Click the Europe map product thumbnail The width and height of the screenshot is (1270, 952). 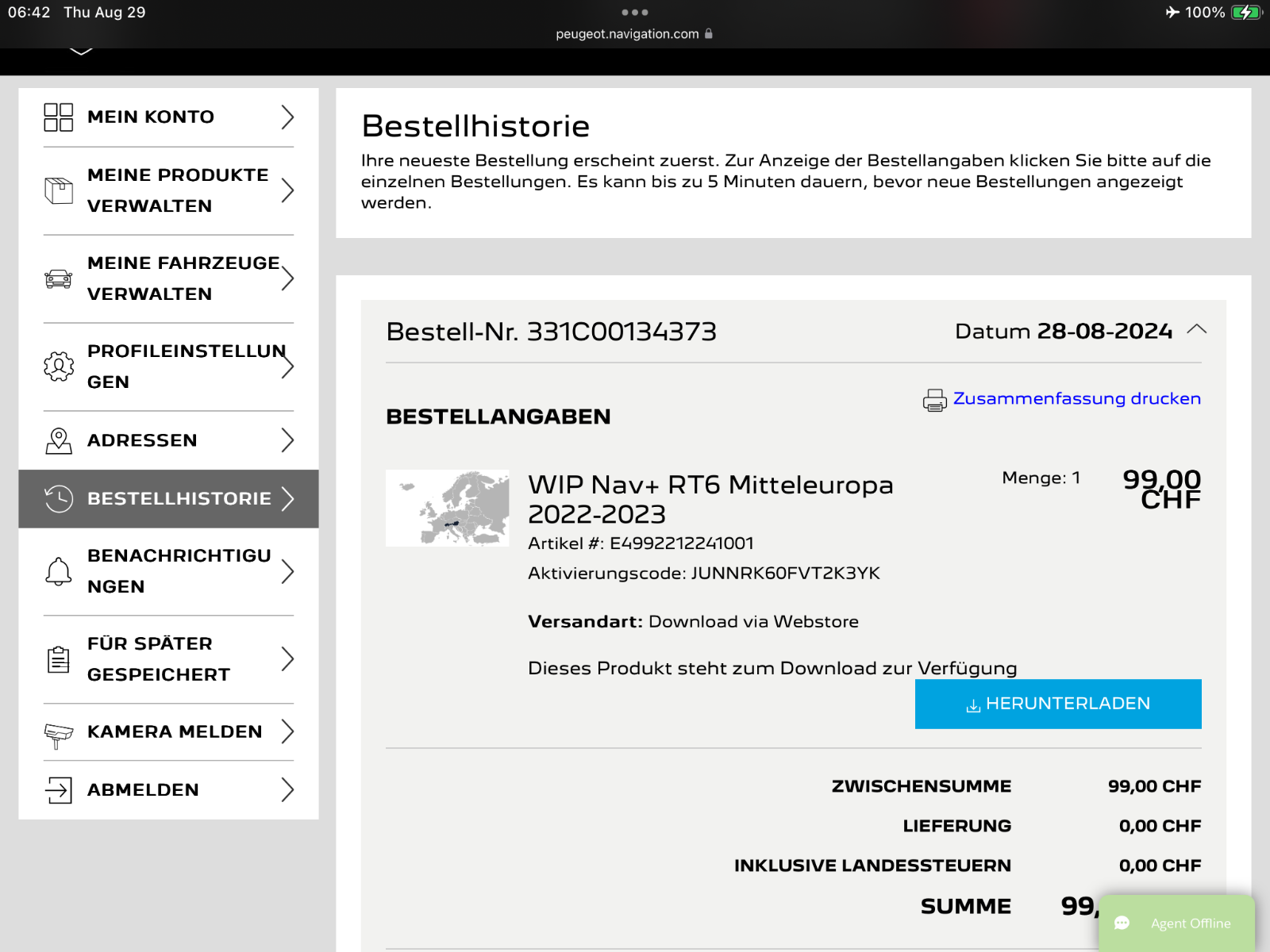coord(448,508)
